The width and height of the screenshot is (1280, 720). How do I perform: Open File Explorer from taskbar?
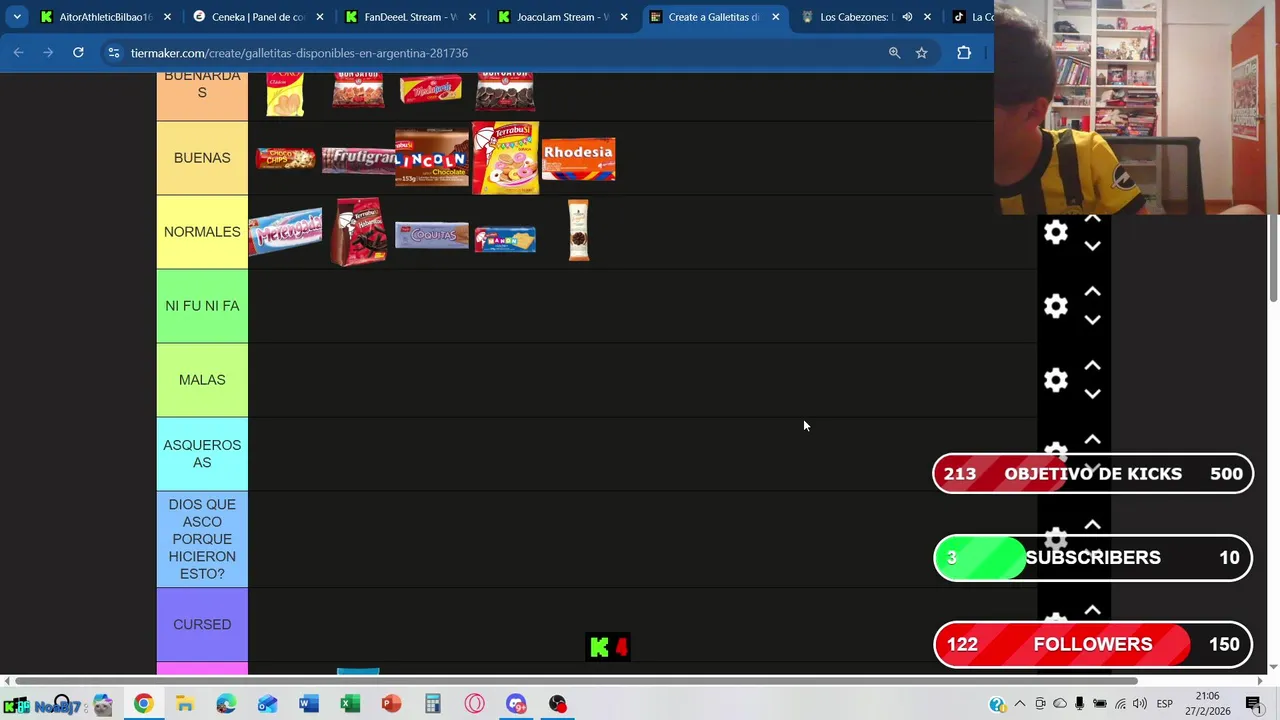point(185,704)
